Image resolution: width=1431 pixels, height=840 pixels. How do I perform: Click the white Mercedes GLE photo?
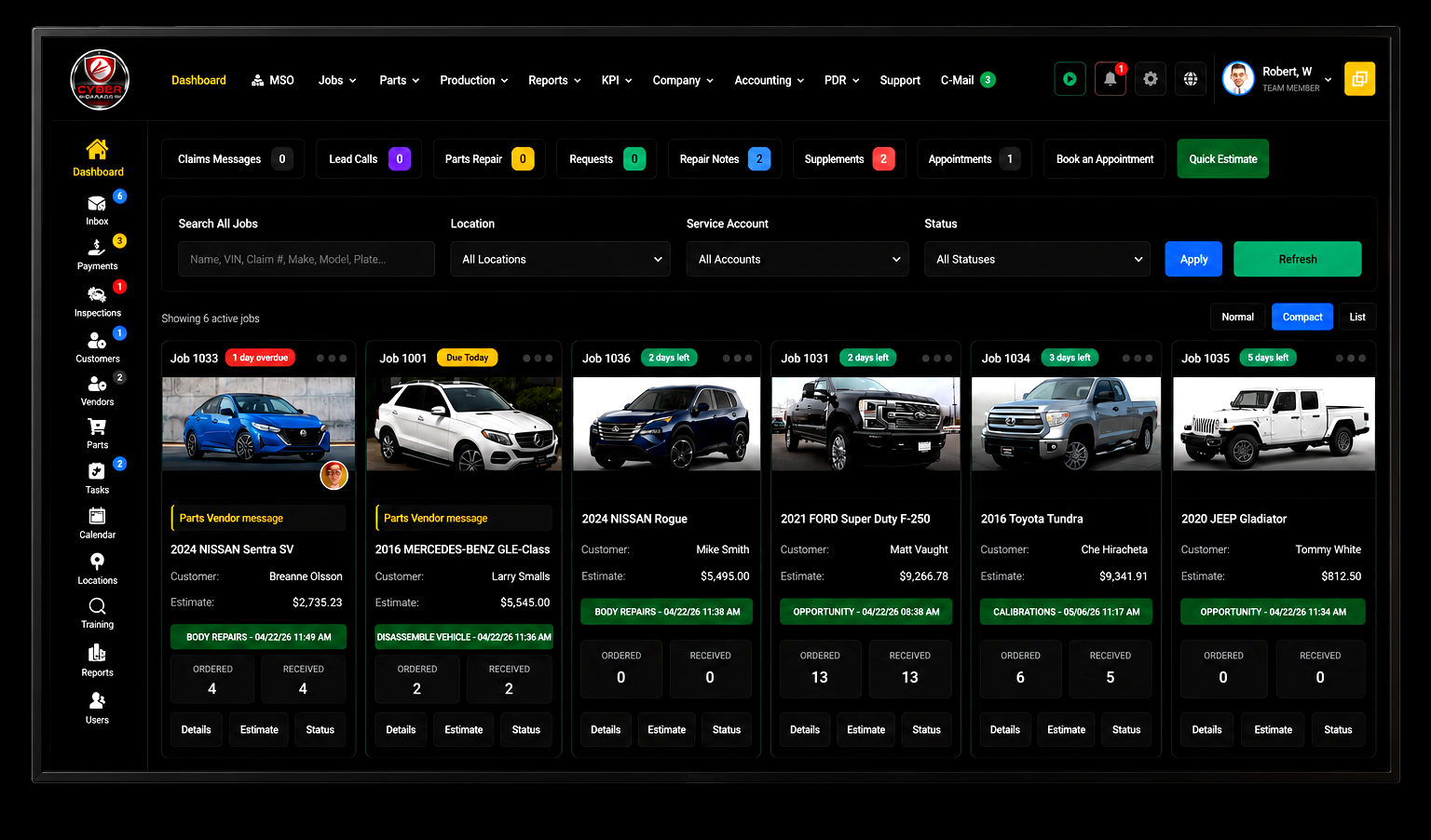pyautogui.click(x=464, y=424)
